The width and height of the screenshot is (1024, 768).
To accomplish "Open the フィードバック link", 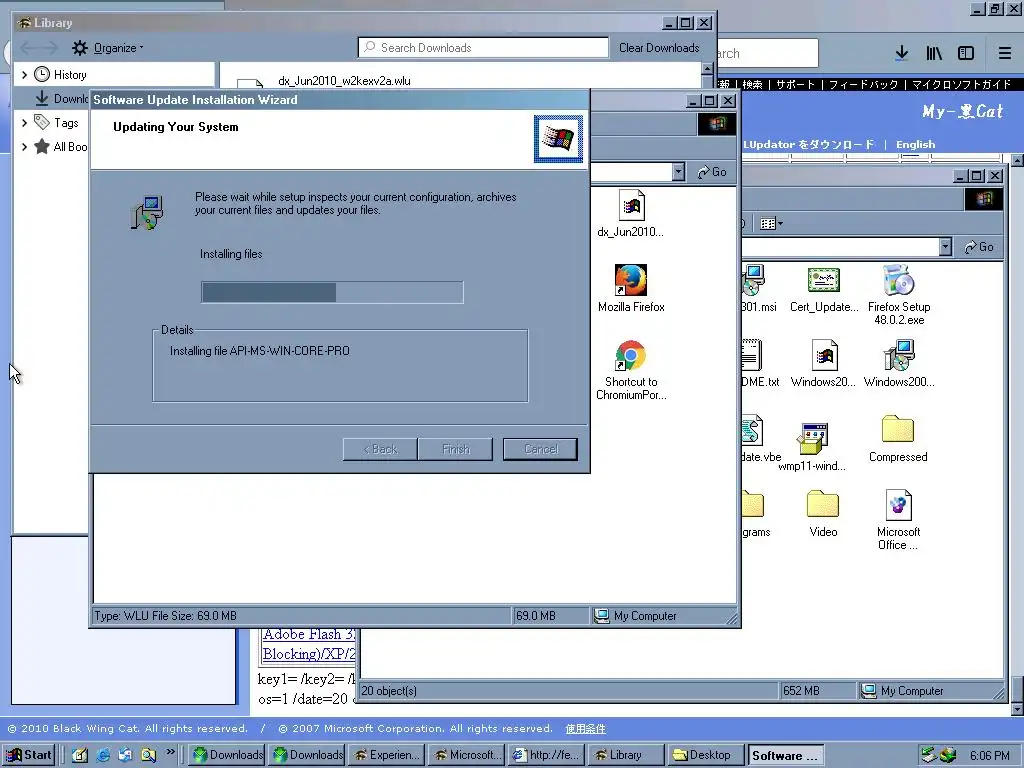I will point(863,84).
